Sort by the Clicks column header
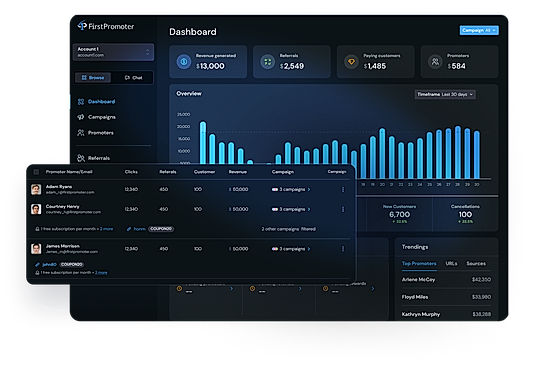This screenshot has height=368, width=543. (131, 172)
